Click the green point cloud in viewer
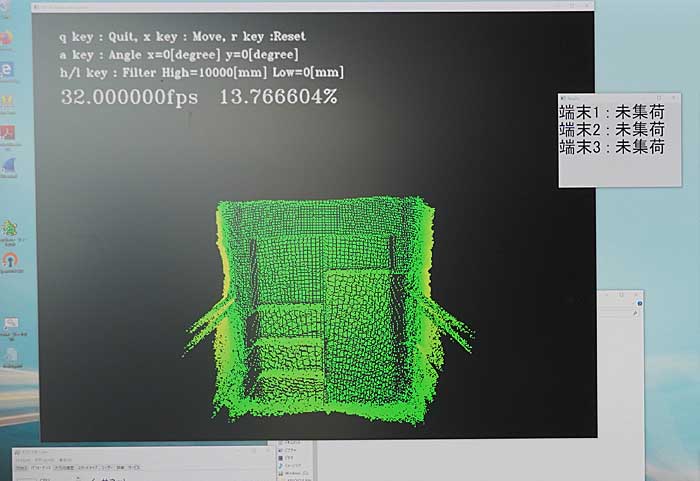 point(329,309)
